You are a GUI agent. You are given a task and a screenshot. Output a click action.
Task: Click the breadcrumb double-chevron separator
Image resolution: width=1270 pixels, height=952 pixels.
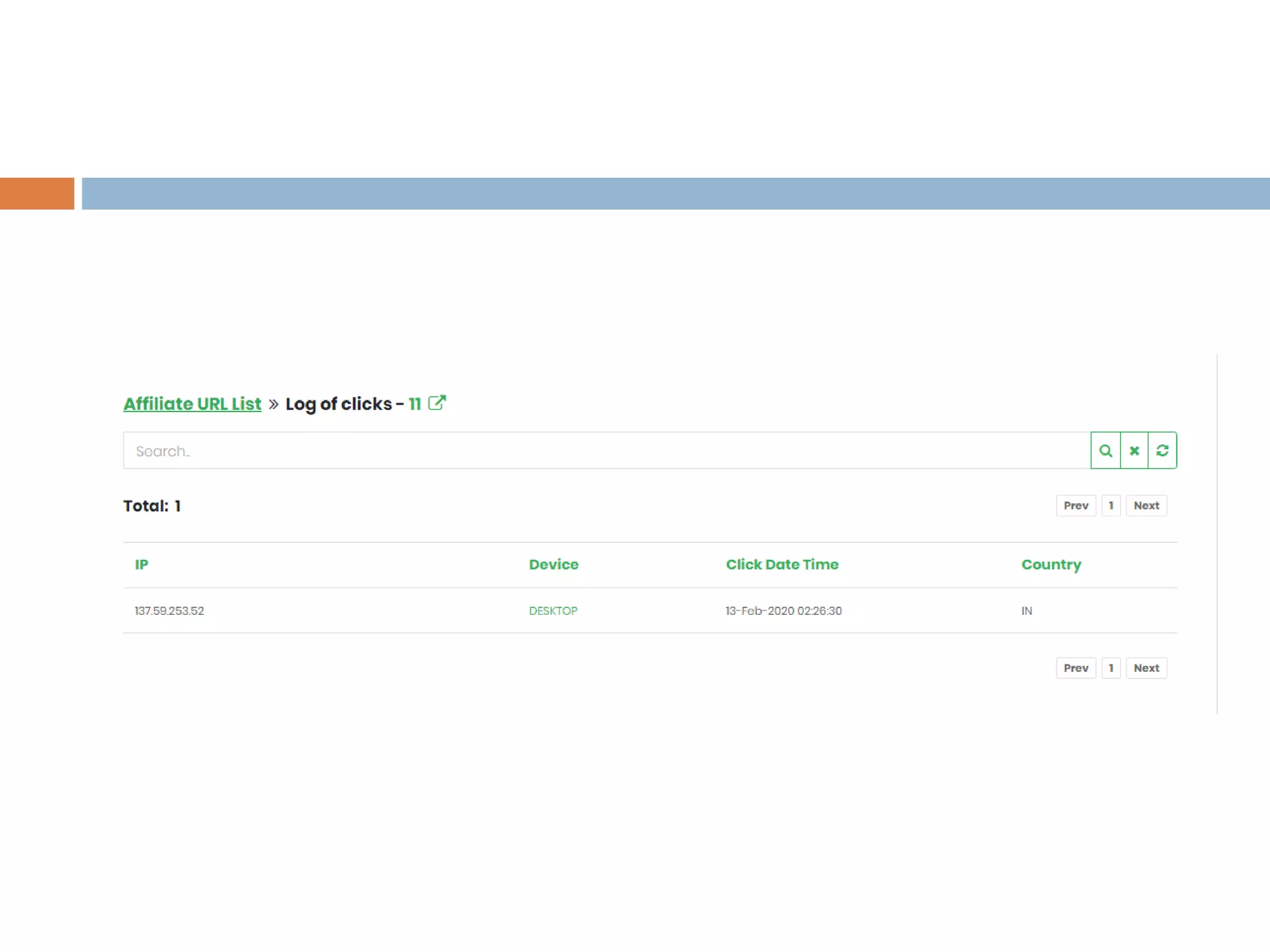click(273, 404)
